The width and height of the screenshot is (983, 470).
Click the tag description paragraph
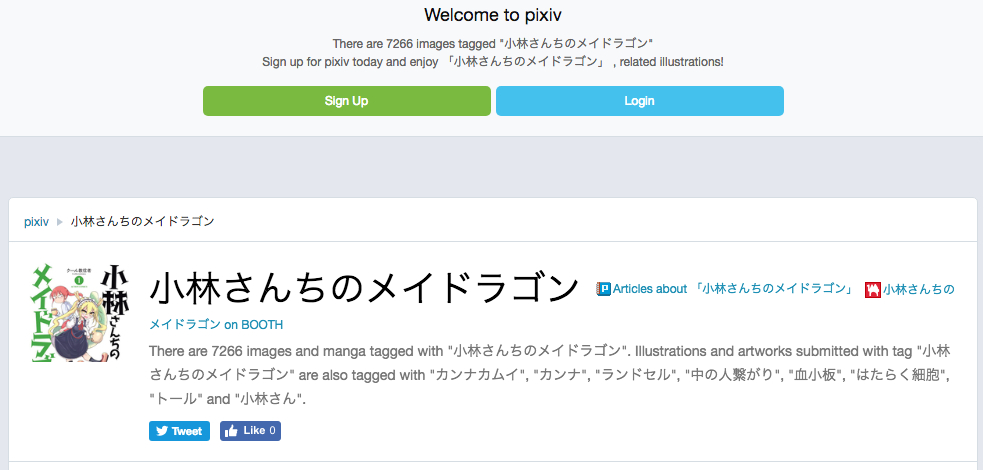pyautogui.click(x=550, y=375)
